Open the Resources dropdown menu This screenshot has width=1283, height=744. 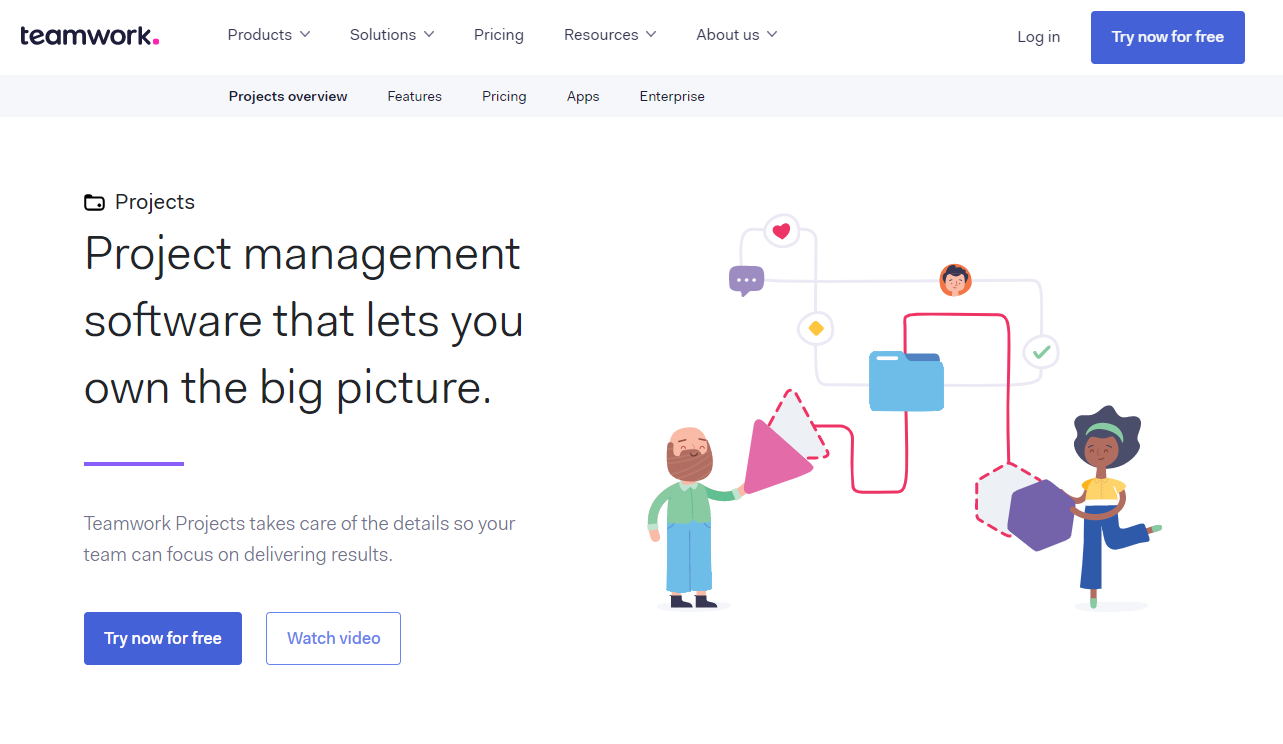coord(610,35)
